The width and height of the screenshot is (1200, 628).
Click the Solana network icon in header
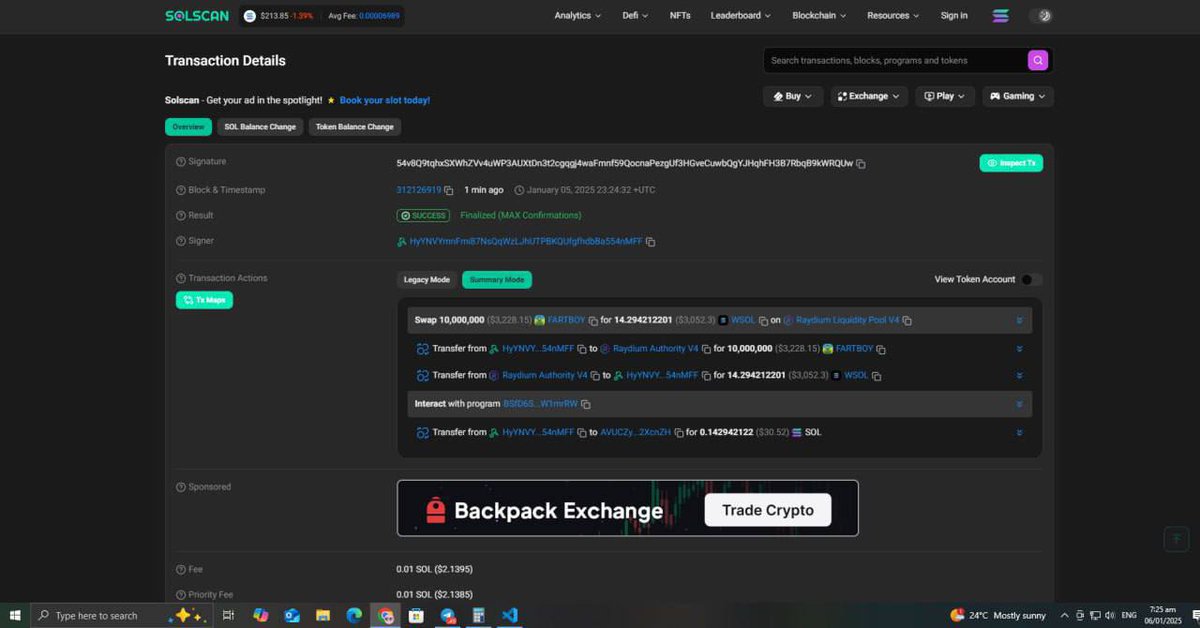(1000, 16)
